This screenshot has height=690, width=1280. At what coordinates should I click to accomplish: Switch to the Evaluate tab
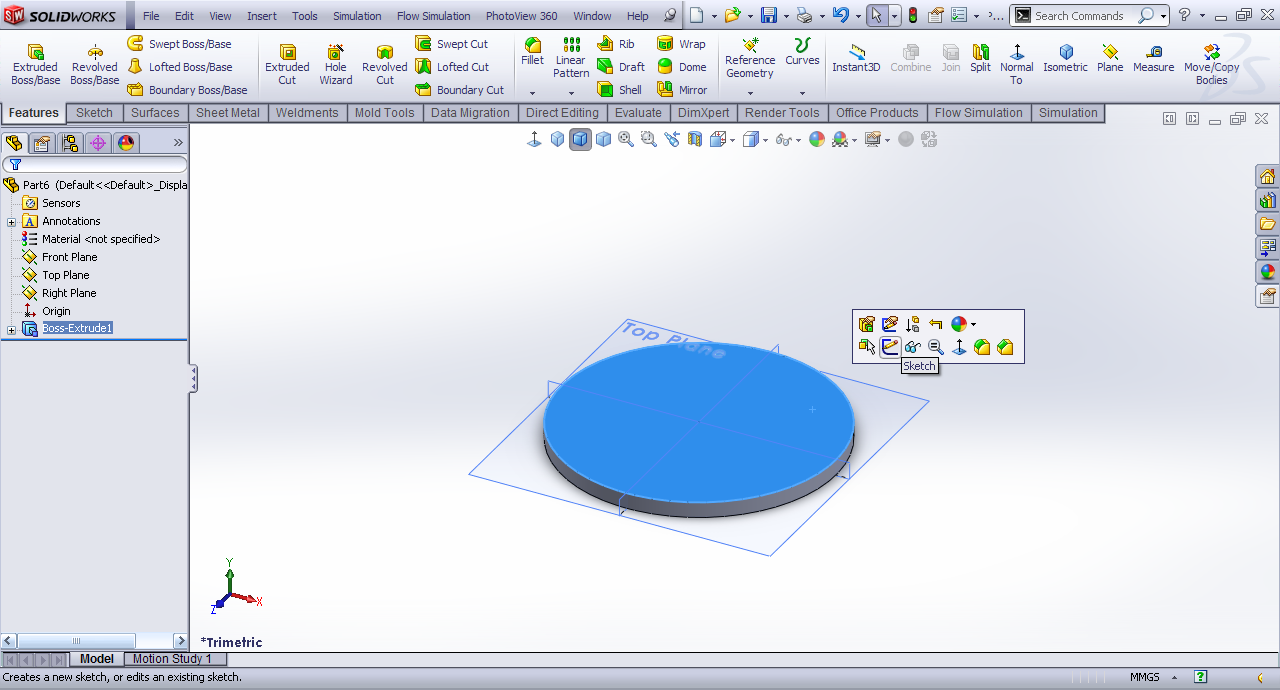tap(638, 113)
